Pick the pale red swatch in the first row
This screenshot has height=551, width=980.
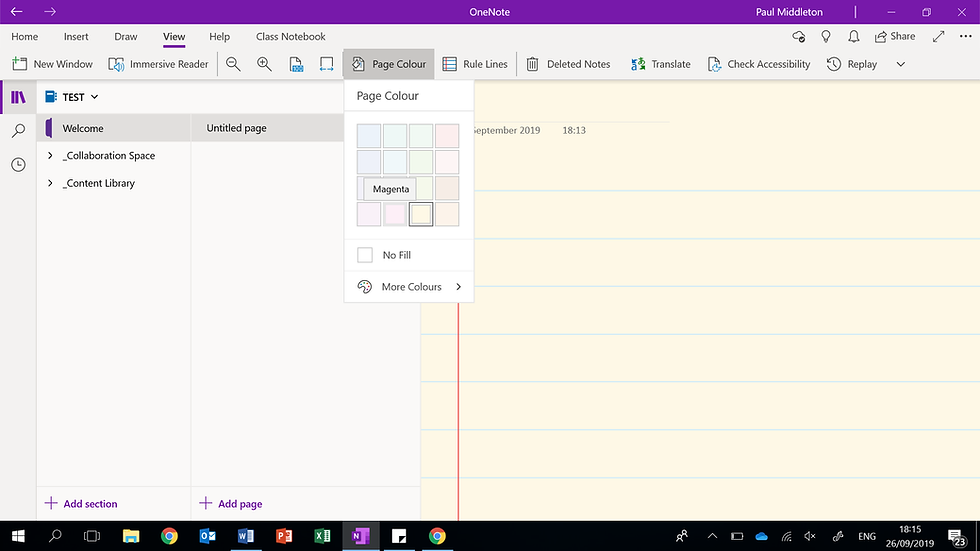pos(447,136)
